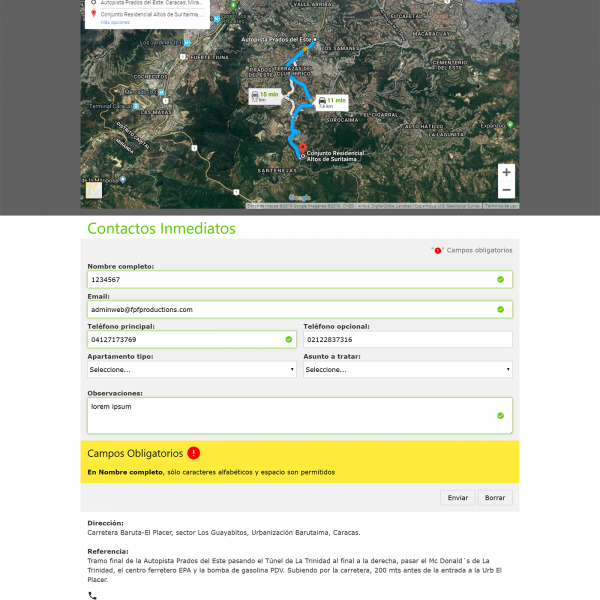The height and width of the screenshot is (600, 600).
Task: Open Más opciones link in directions card
Action: [115, 23]
